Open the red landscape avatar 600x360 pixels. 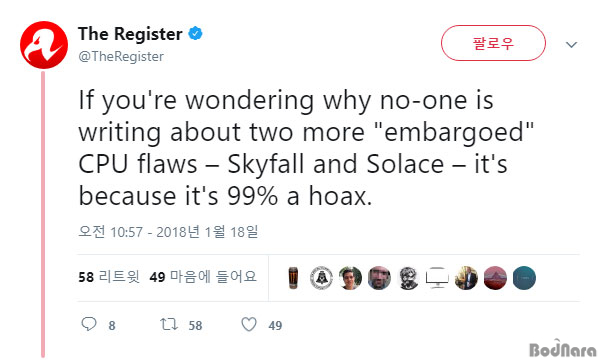[495, 278]
